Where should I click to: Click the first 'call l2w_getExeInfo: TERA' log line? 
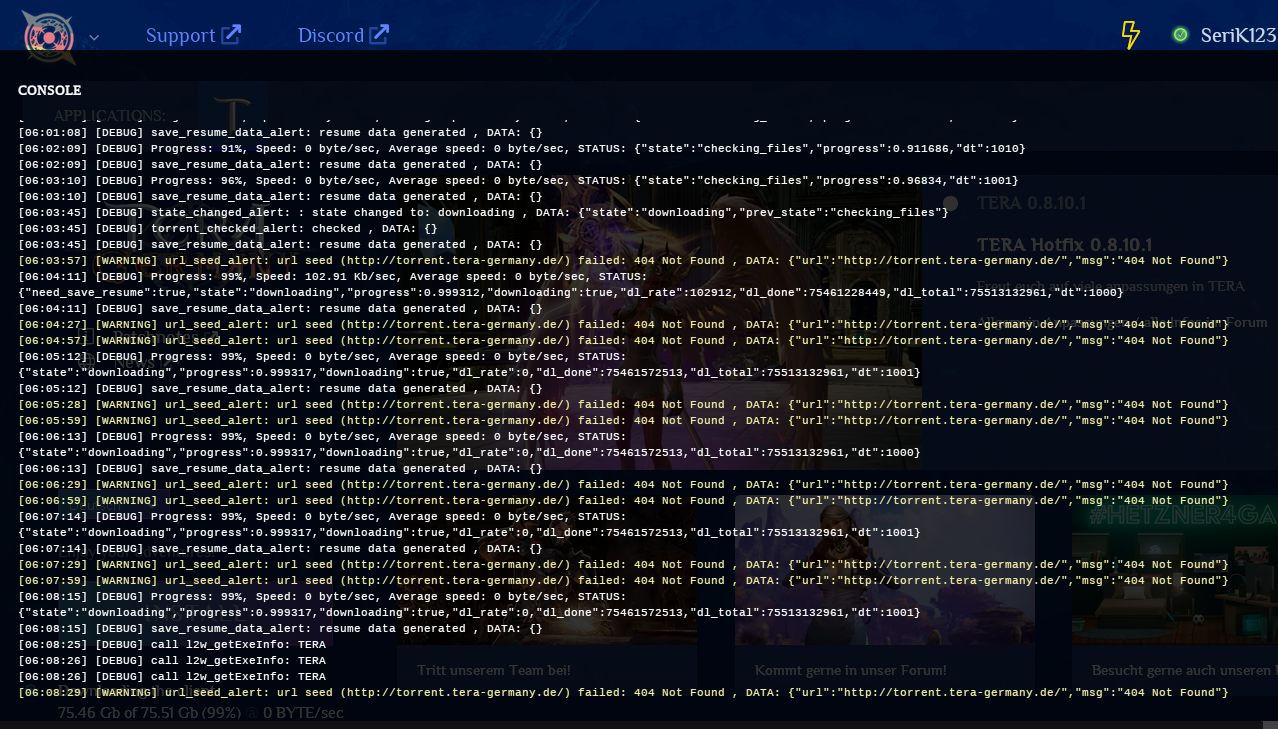point(172,645)
